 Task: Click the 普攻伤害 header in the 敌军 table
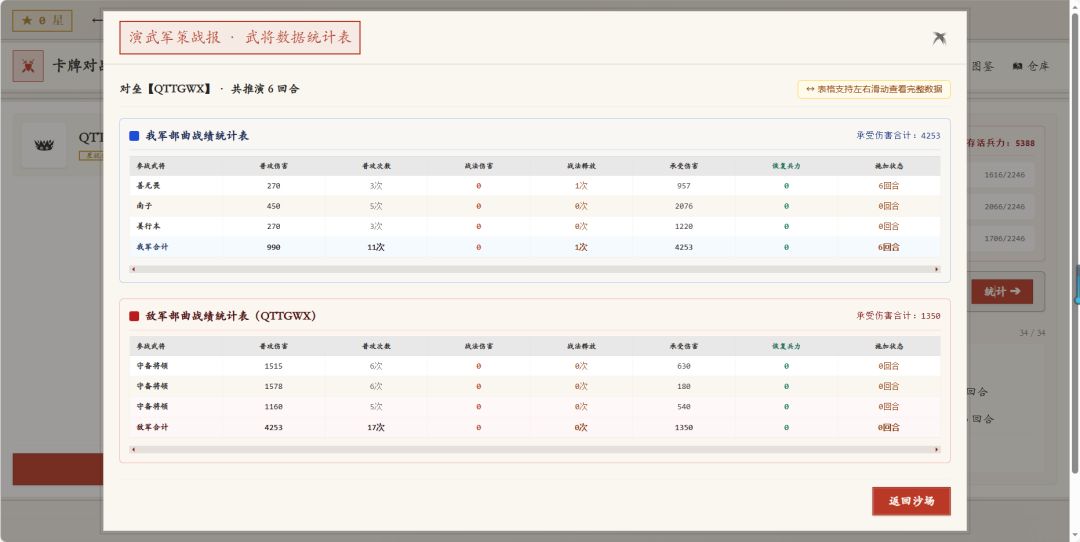click(x=273, y=346)
